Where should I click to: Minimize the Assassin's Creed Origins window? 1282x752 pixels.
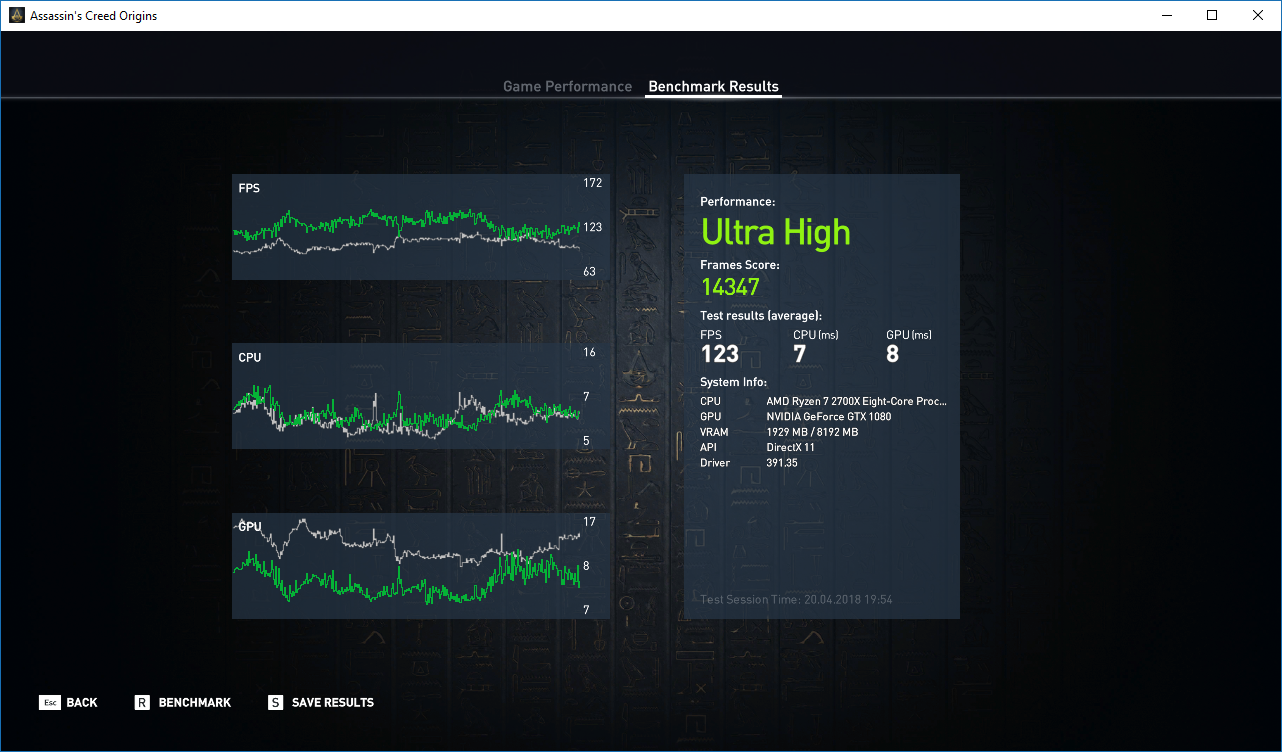click(1166, 15)
